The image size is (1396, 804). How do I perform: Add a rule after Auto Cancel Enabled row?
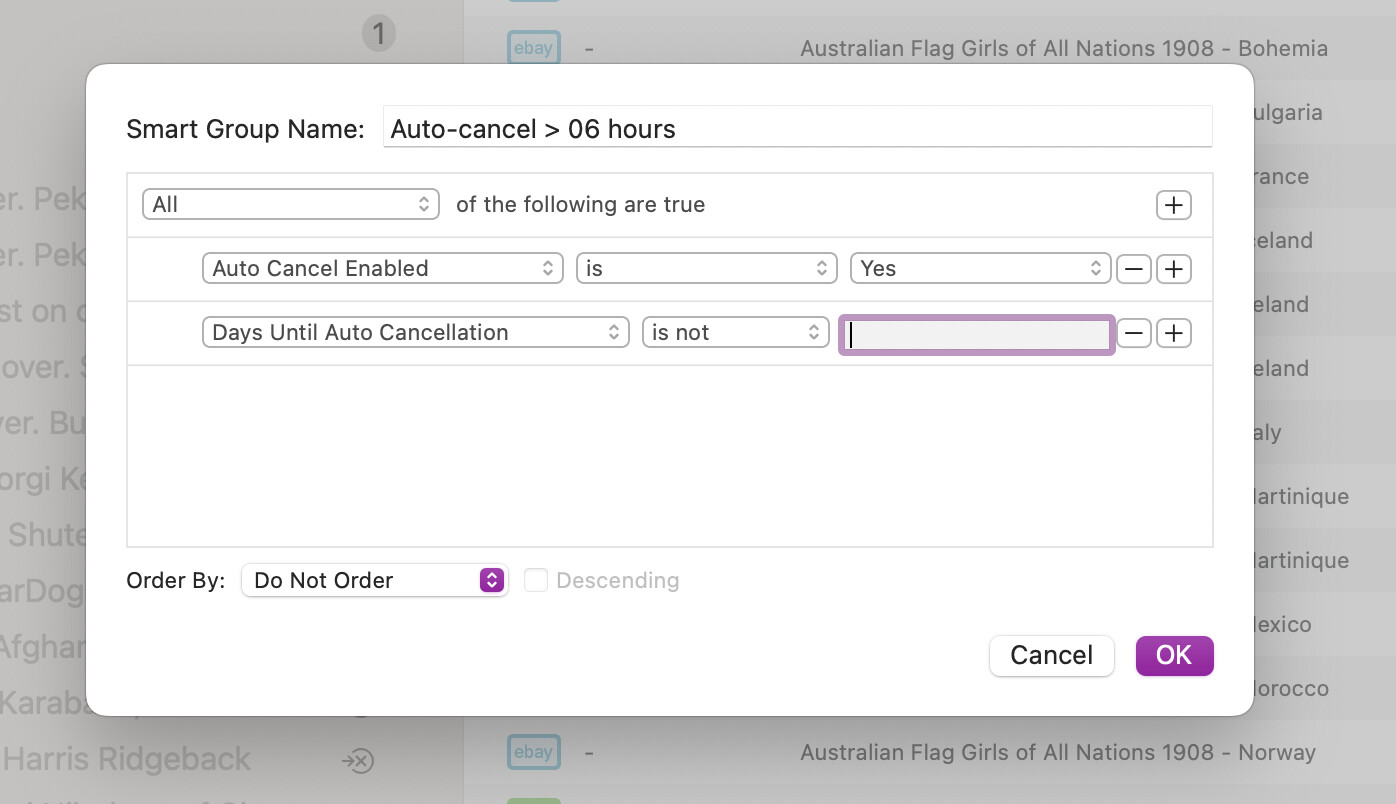pyautogui.click(x=1173, y=269)
